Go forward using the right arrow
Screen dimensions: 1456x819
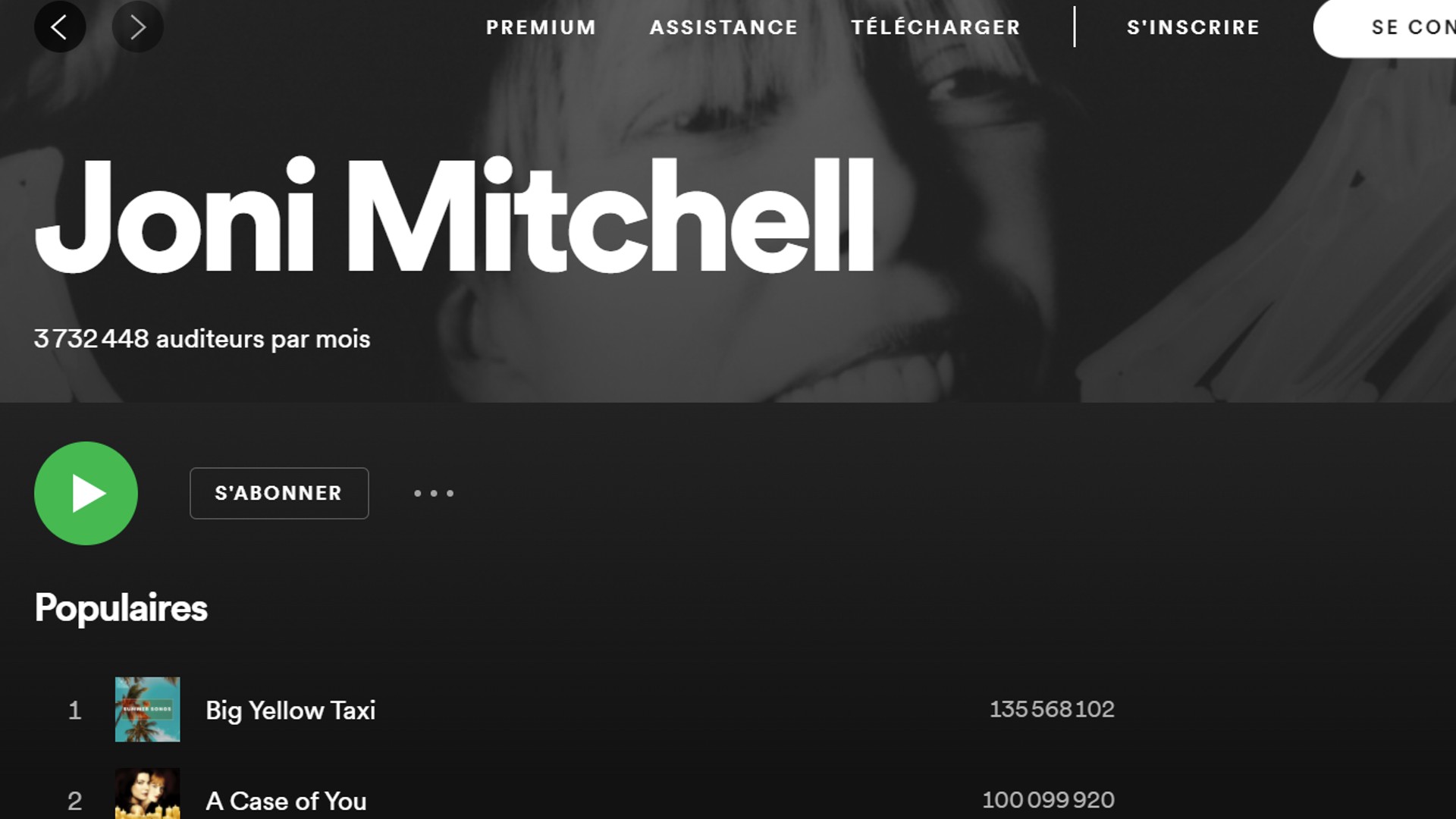click(x=137, y=27)
